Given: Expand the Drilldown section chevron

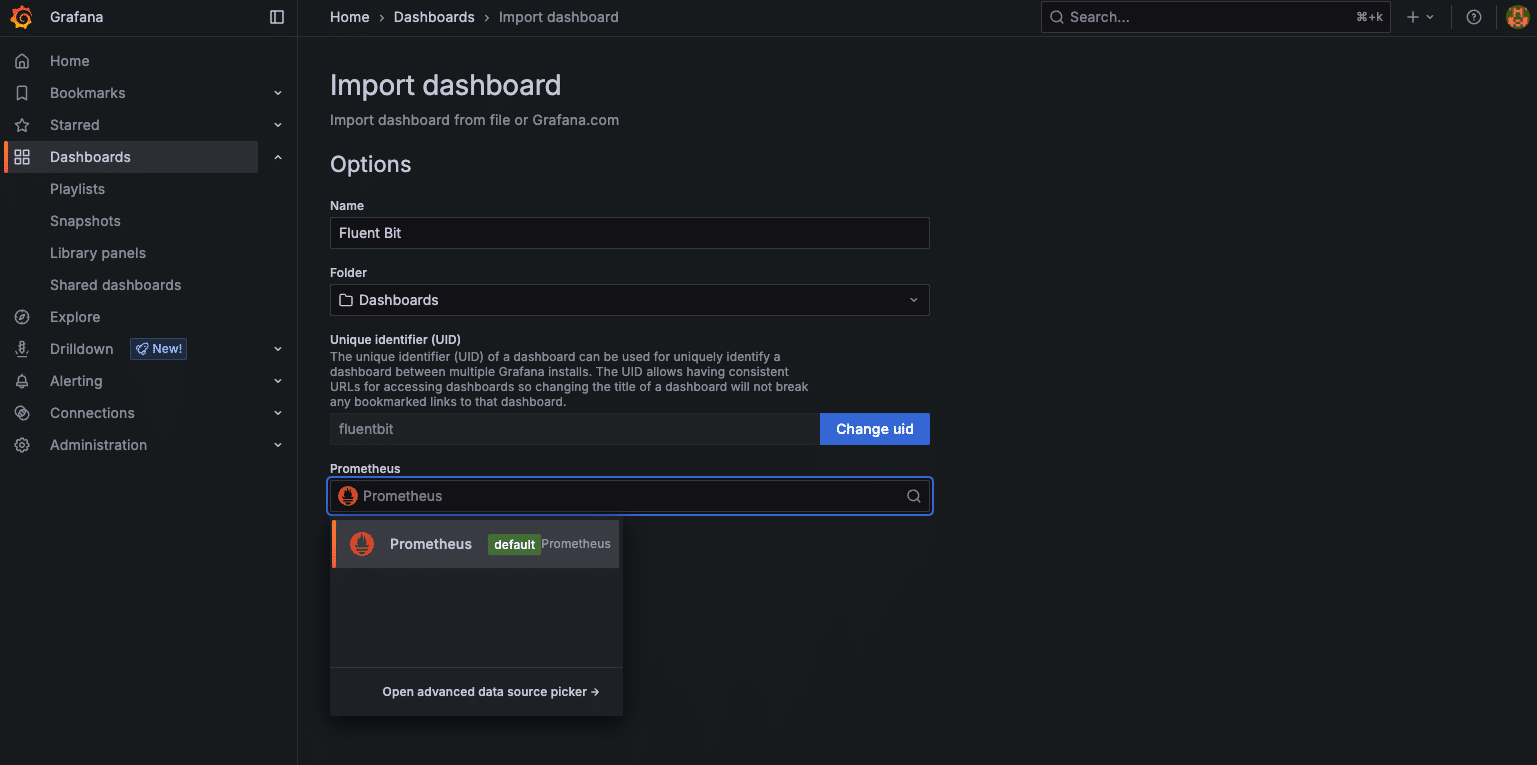Looking at the screenshot, I should click(278, 349).
